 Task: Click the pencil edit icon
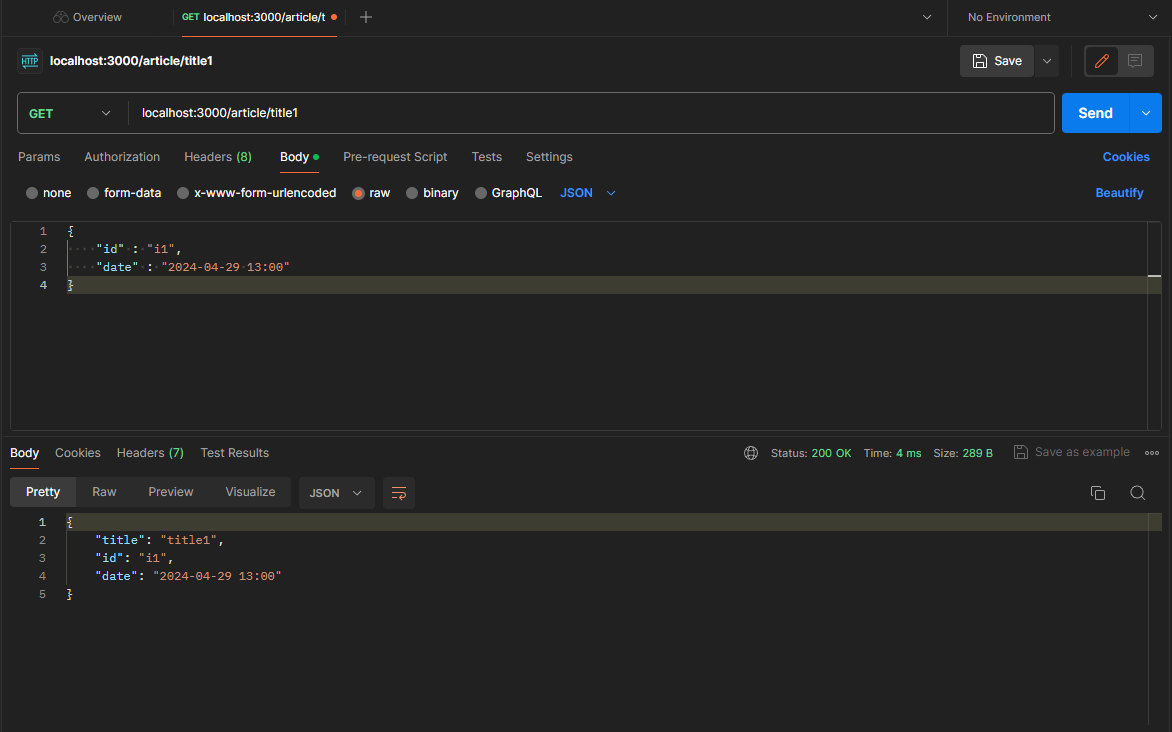coord(1101,61)
